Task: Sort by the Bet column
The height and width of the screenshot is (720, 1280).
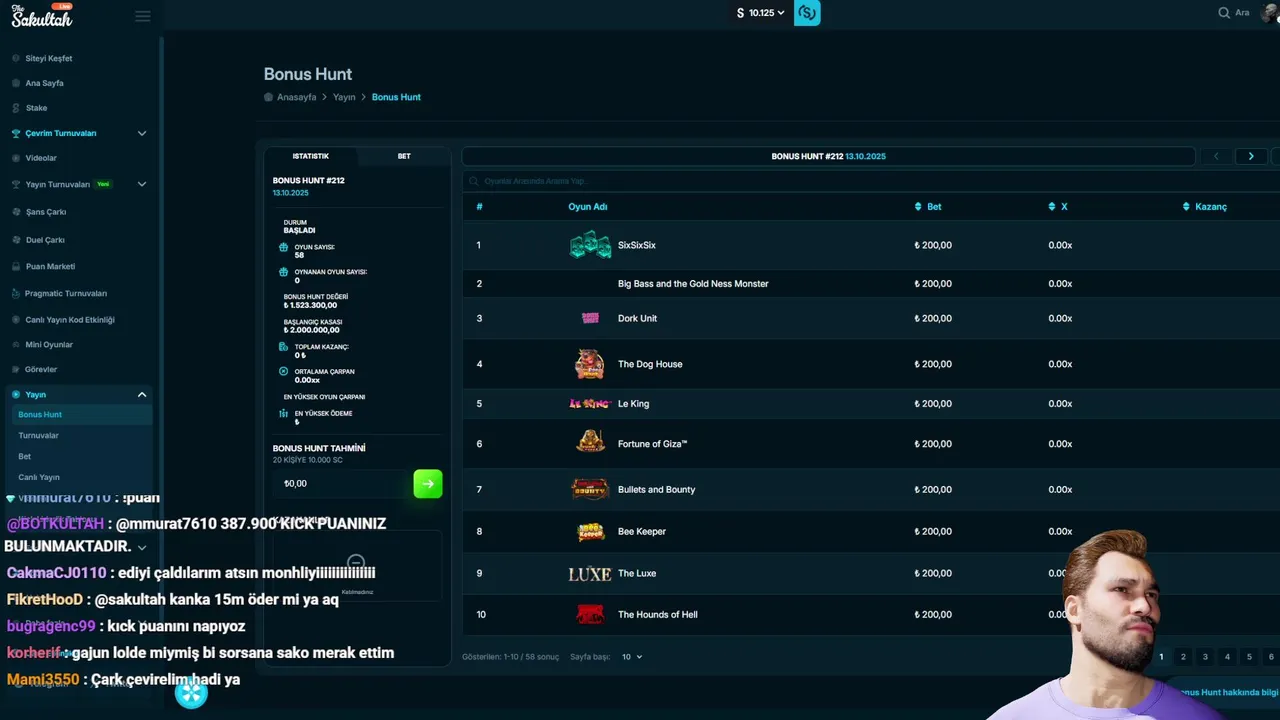Action: (x=928, y=207)
